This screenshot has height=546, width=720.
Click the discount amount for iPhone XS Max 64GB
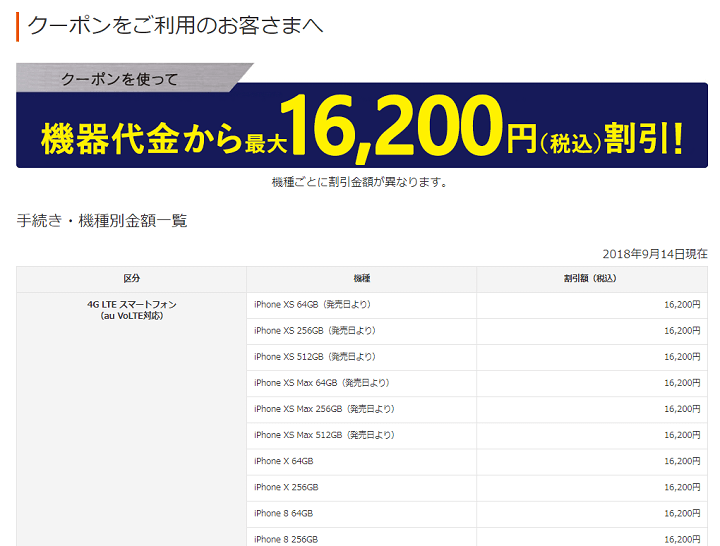[682, 383]
